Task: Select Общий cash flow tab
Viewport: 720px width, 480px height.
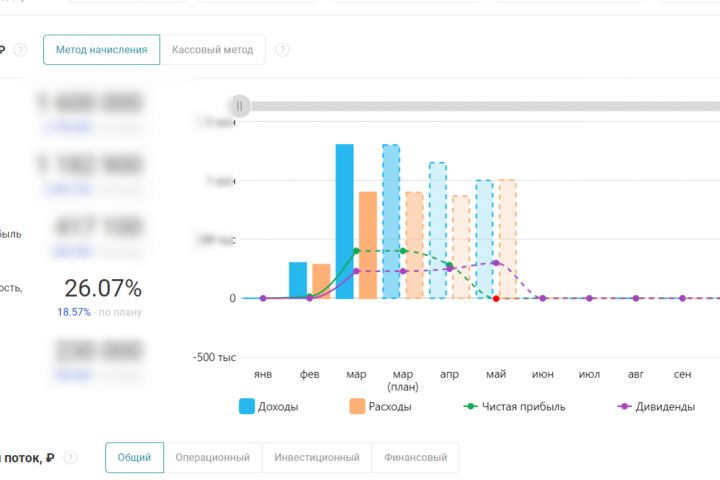Action: point(134,458)
